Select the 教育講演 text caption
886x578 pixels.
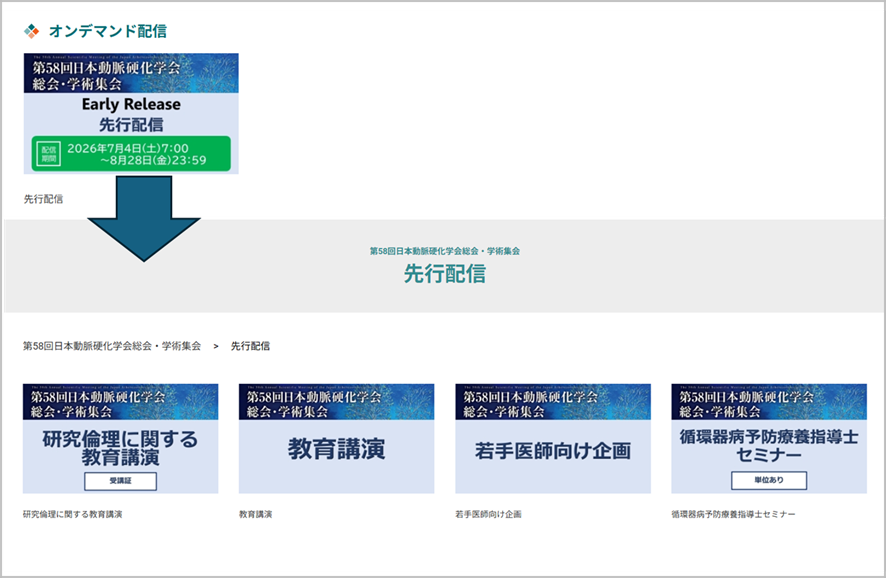pyautogui.click(x=255, y=514)
